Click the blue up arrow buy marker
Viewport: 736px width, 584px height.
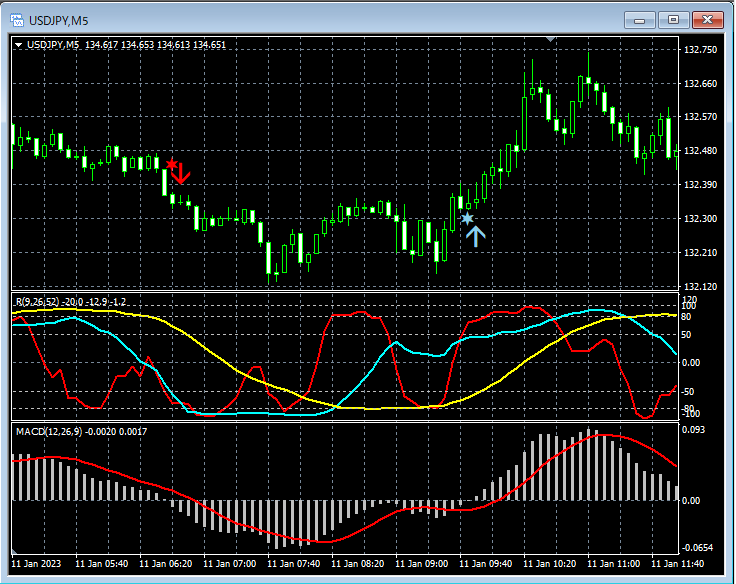475,236
